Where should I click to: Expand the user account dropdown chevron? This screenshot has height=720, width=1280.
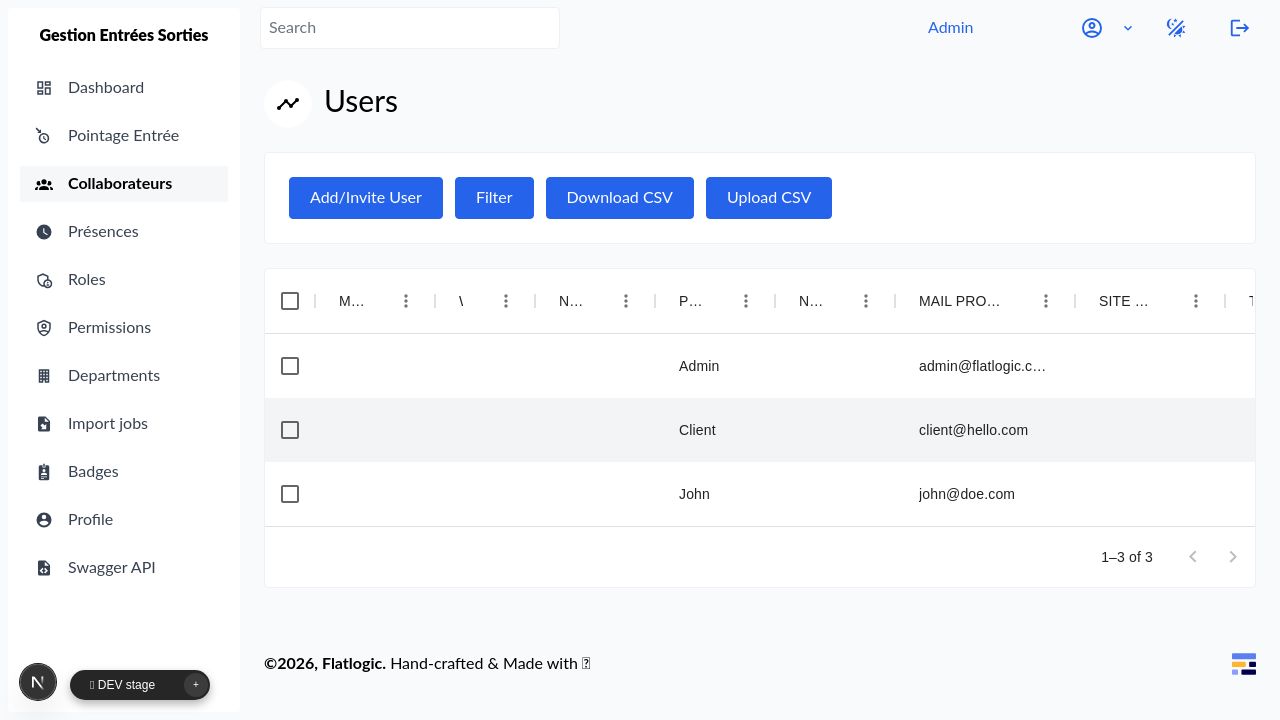pyautogui.click(x=1128, y=28)
